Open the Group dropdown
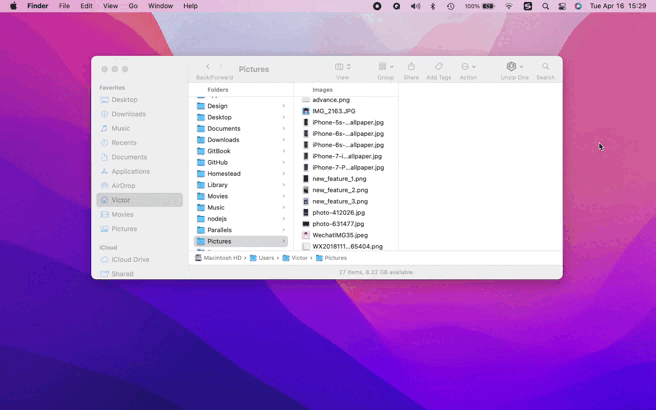 click(x=386, y=67)
